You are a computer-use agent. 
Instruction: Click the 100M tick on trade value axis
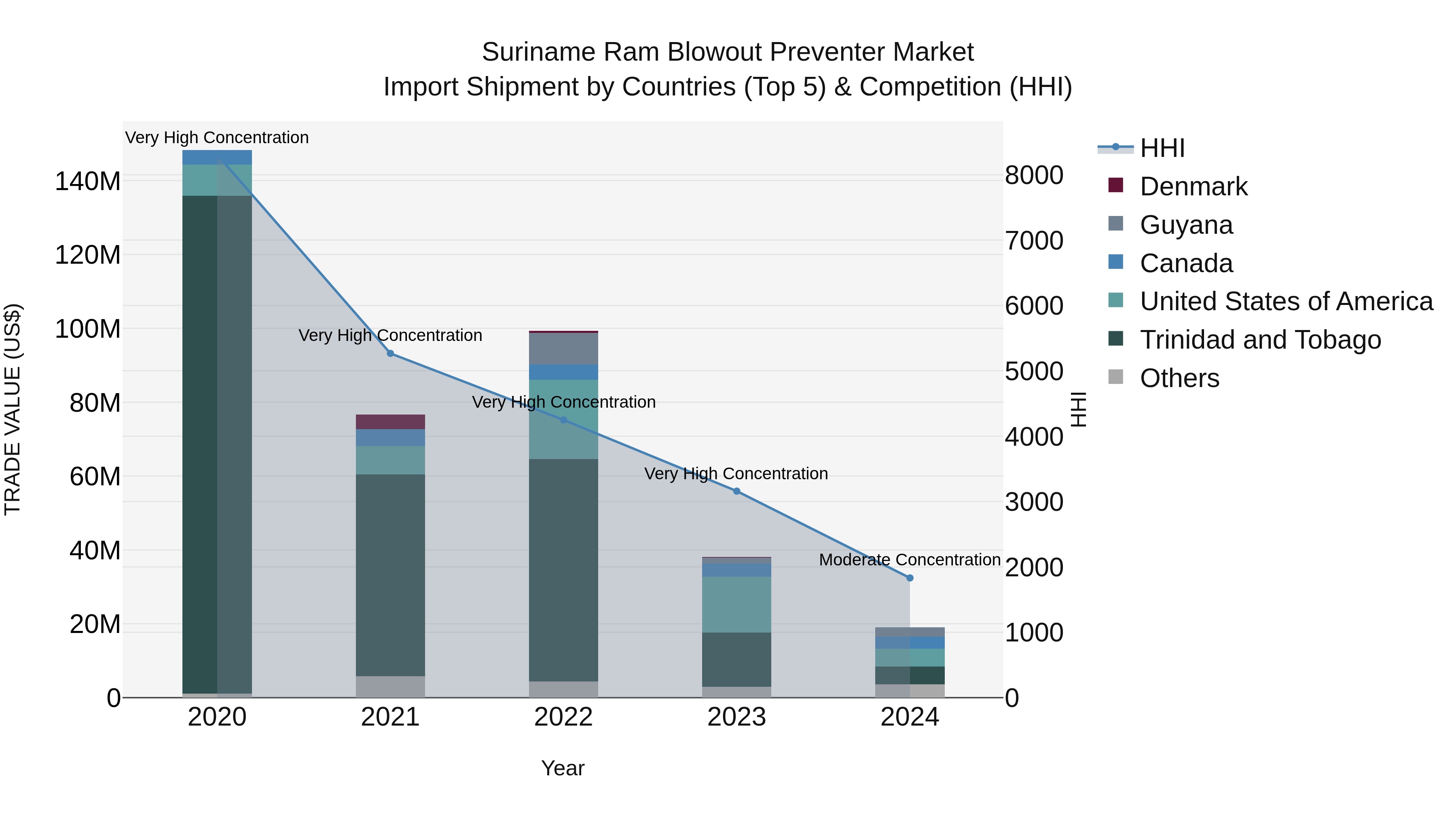click(88, 329)
